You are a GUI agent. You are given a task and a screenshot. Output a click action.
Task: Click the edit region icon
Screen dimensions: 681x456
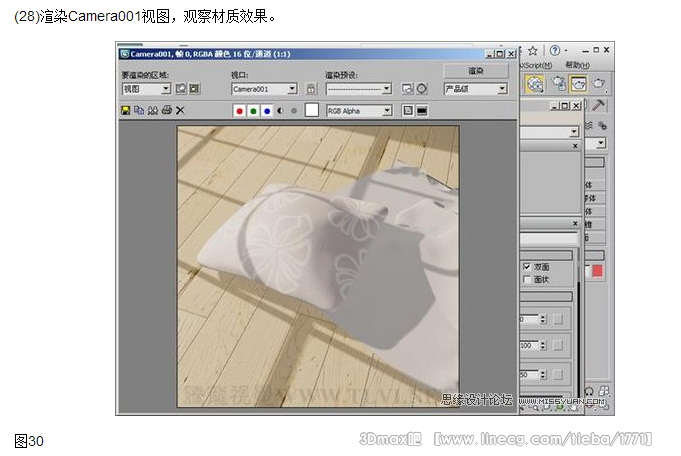click(181, 89)
